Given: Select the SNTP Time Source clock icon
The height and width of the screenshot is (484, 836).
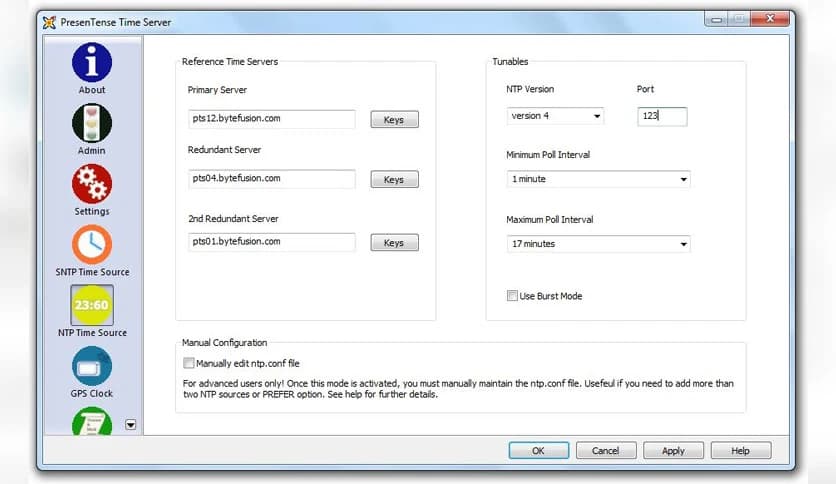Looking at the screenshot, I should click(92, 245).
